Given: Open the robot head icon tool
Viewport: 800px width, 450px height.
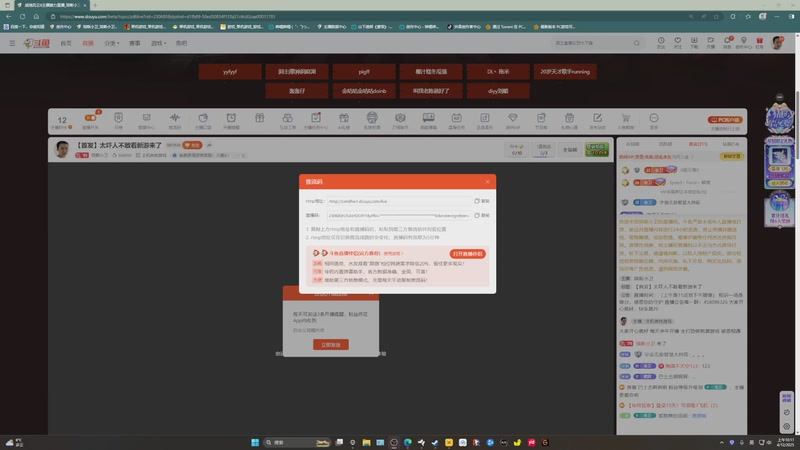Looking at the screenshot, I should (372, 120).
